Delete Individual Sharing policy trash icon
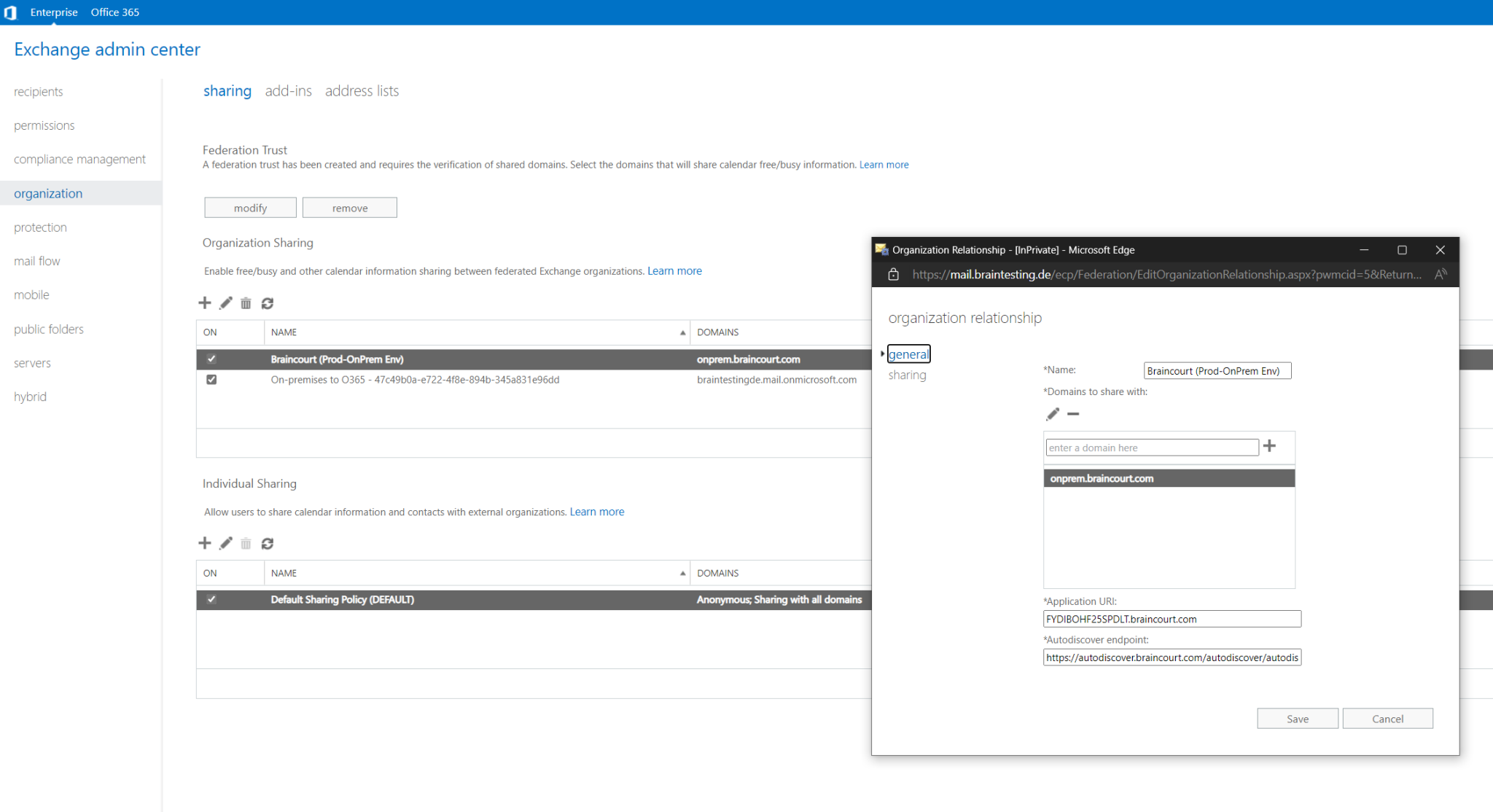Image resolution: width=1493 pixels, height=812 pixels. 246,543
